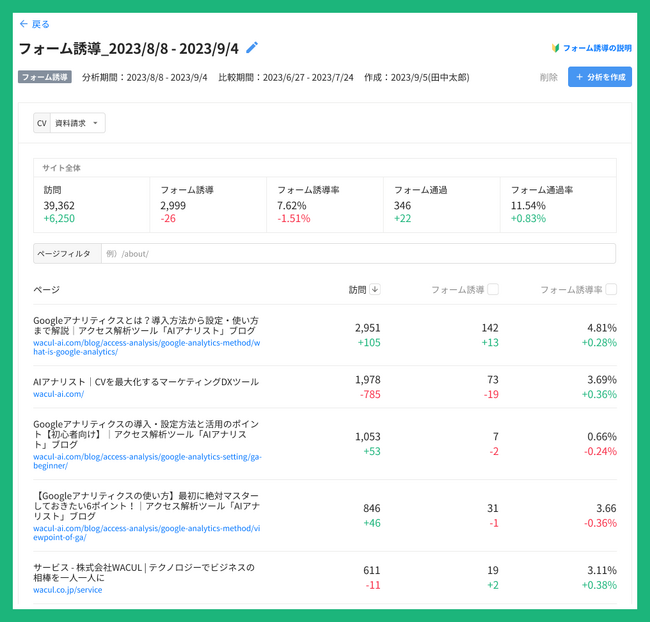Screen dimensions: 650x622
Task: Click the back arrow icon
Action: [24, 24]
